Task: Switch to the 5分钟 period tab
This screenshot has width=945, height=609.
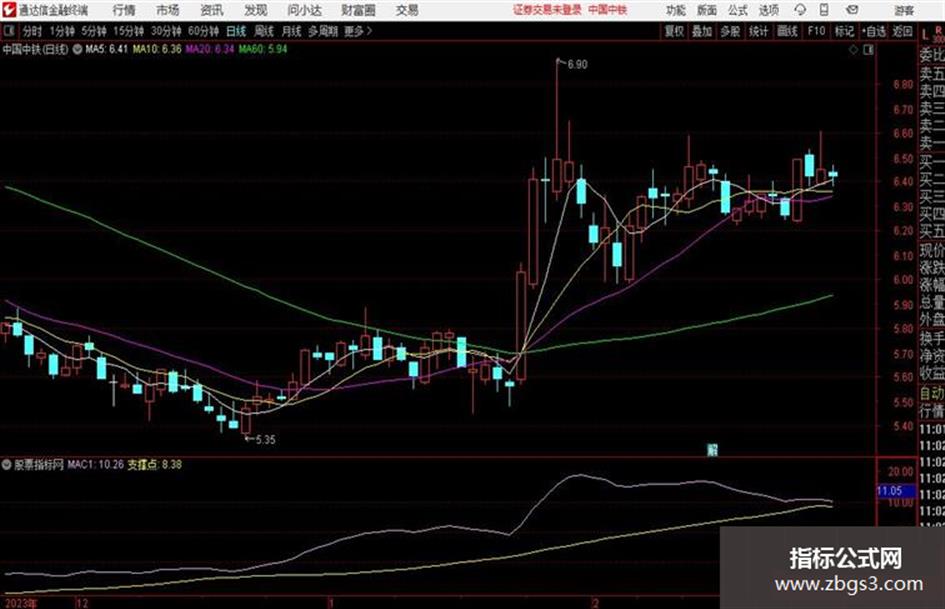Action: (x=94, y=31)
